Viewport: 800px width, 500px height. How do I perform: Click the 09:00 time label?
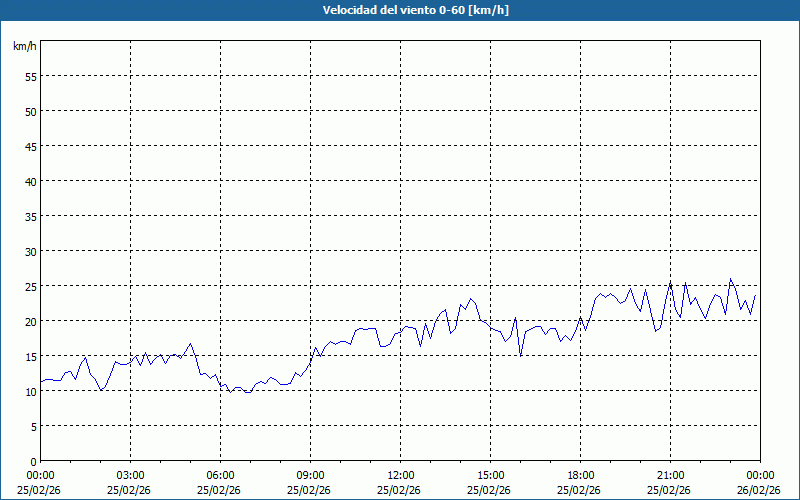(x=310, y=475)
